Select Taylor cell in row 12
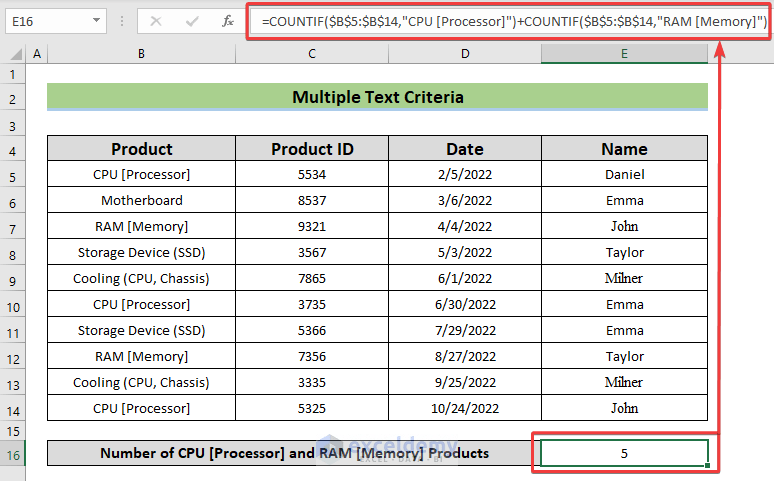Image resolution: width=774 pixels, height=481 pixels. click(624, 356)
